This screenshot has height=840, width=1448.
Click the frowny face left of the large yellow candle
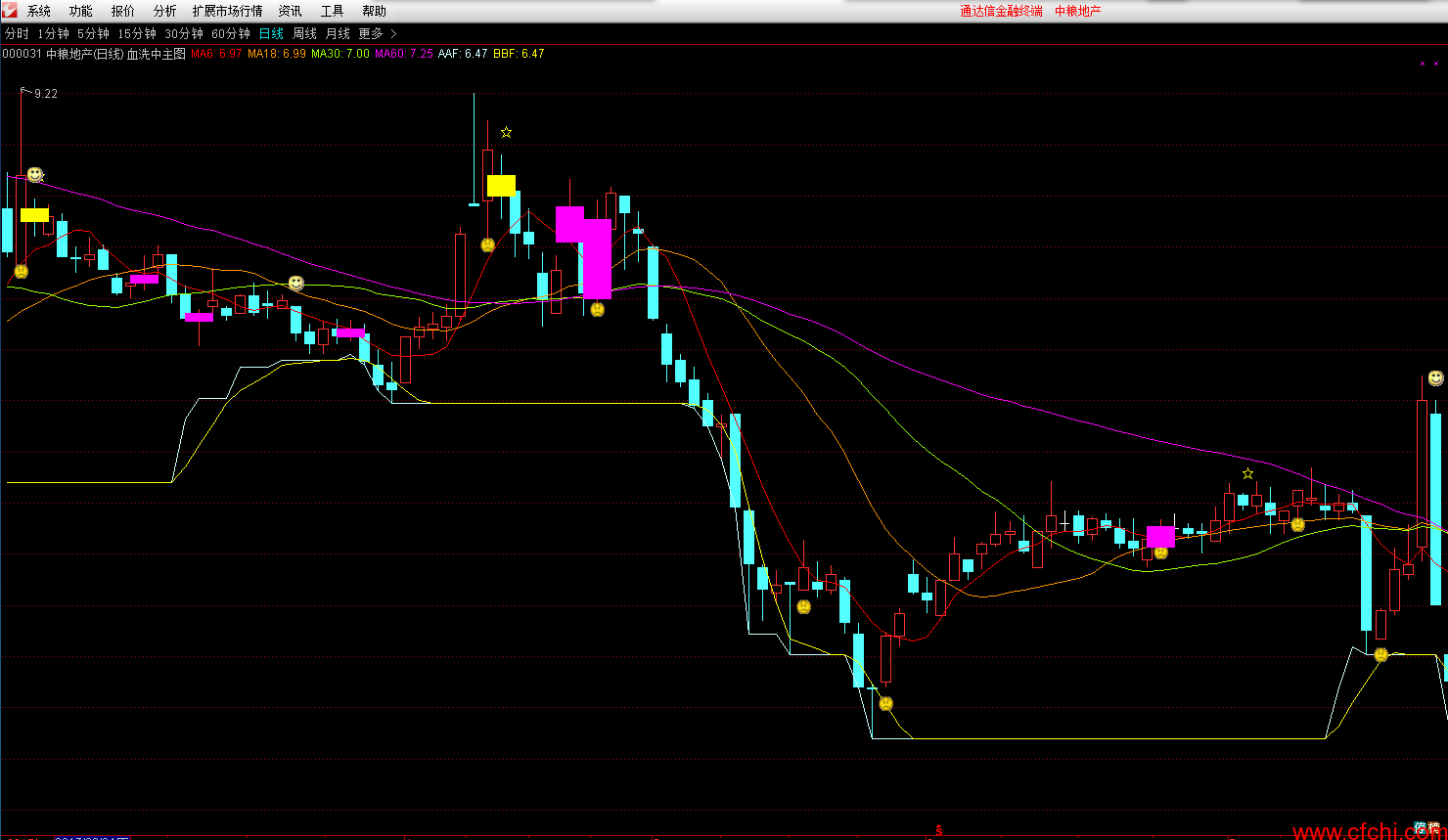[487, 244]
